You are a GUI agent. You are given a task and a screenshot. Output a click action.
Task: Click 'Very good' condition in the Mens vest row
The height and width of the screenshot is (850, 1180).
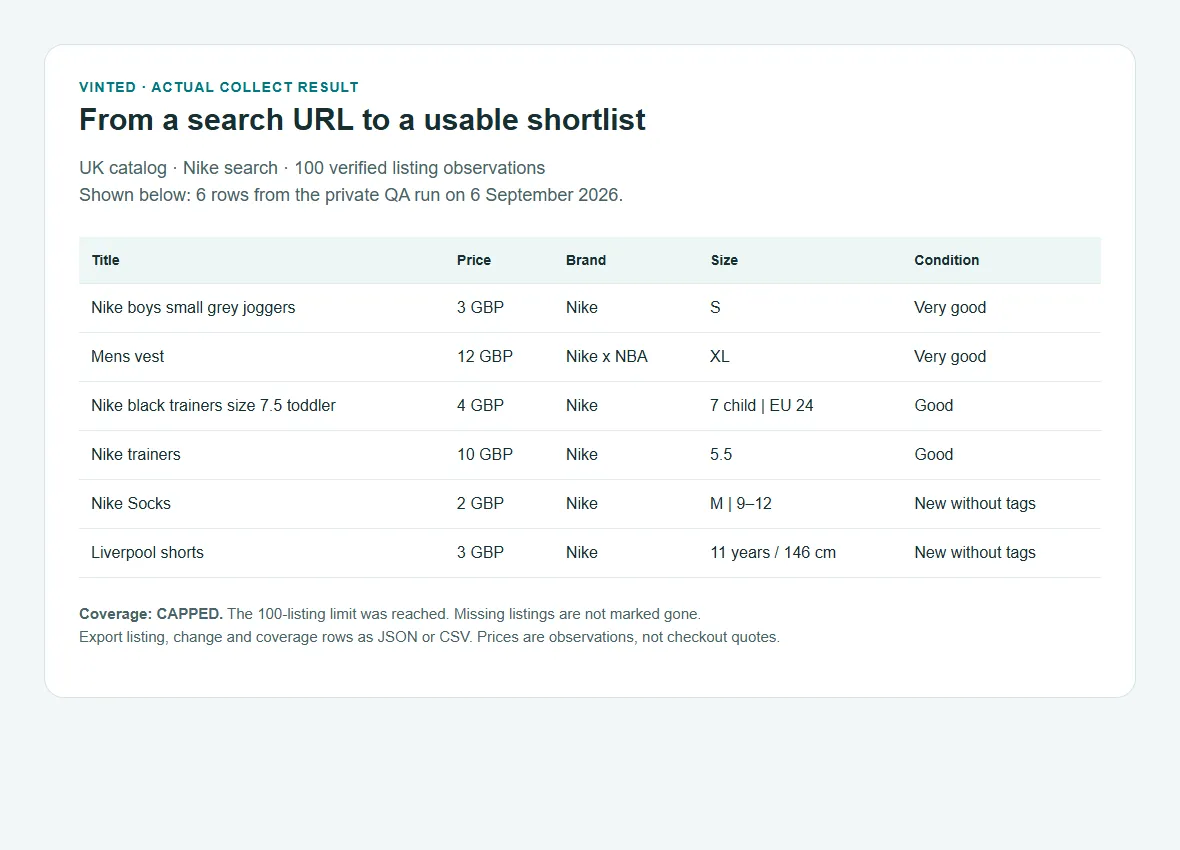coord(950,357)
